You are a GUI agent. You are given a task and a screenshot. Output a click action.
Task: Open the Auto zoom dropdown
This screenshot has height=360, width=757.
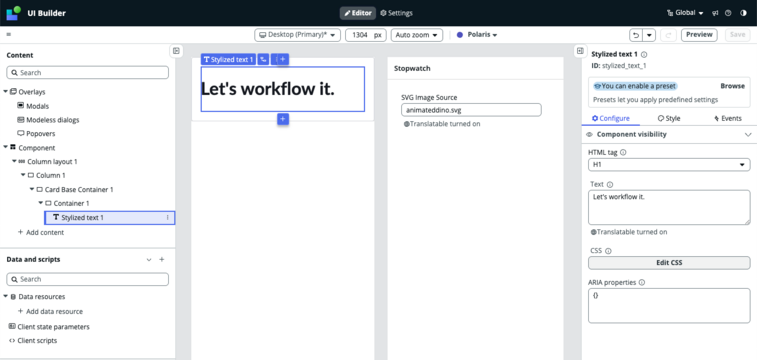[x=417, y=35]
